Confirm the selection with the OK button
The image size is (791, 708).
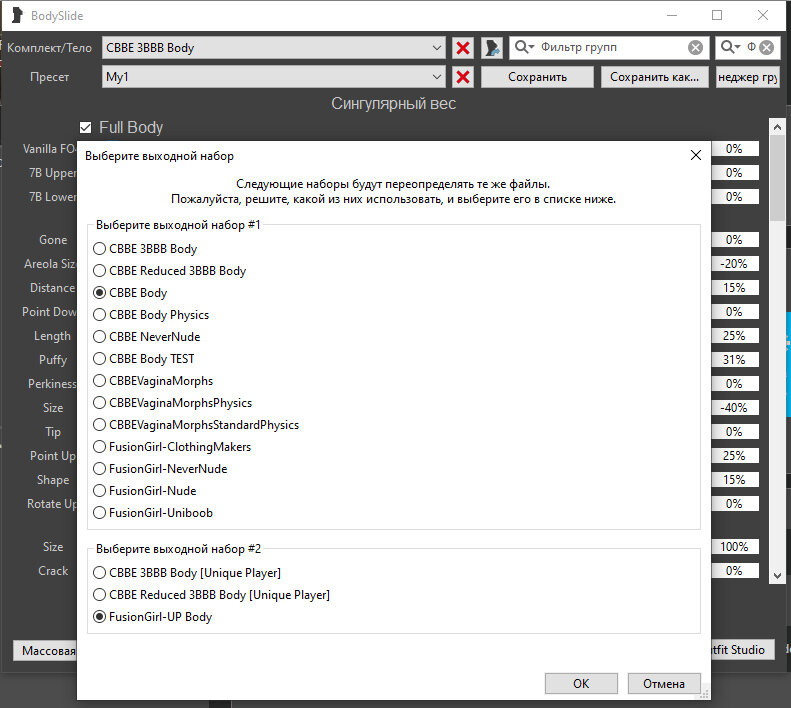click(581, 684)
